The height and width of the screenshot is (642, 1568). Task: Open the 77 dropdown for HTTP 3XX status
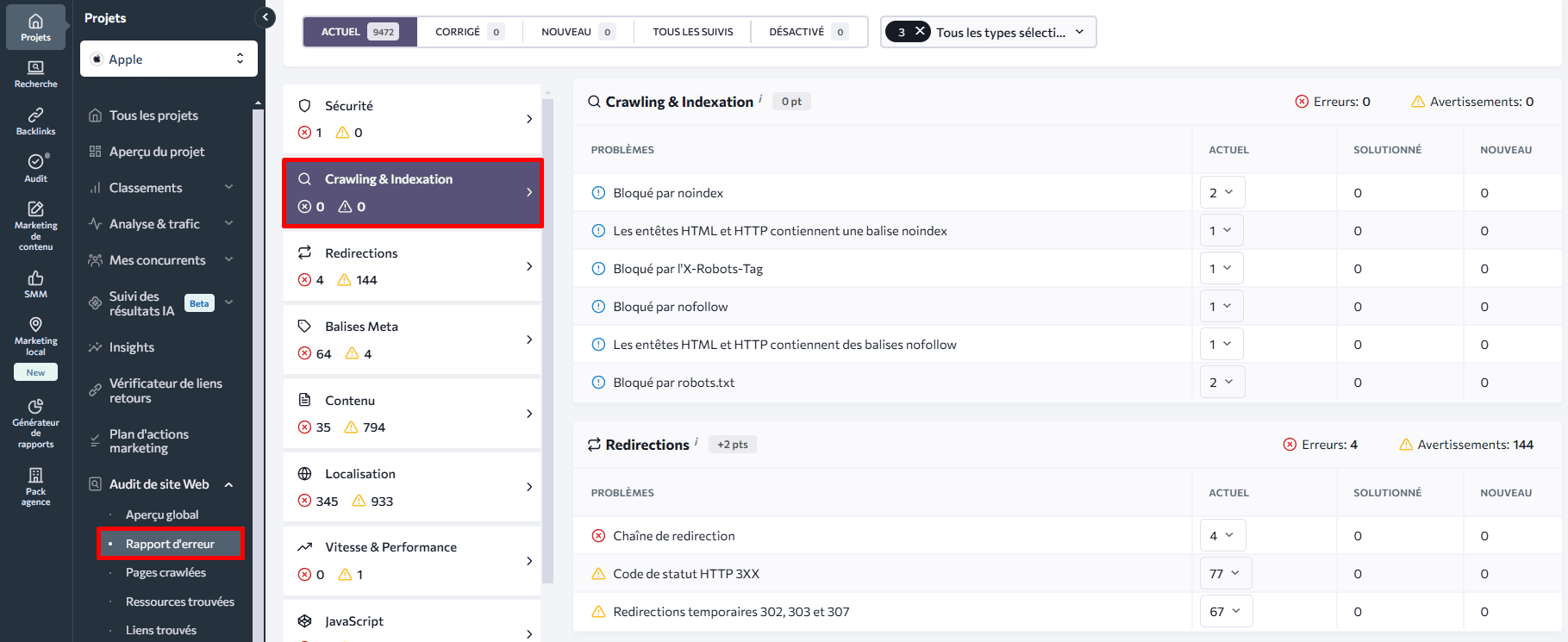pyautogui.click(x=1226, y=574)
